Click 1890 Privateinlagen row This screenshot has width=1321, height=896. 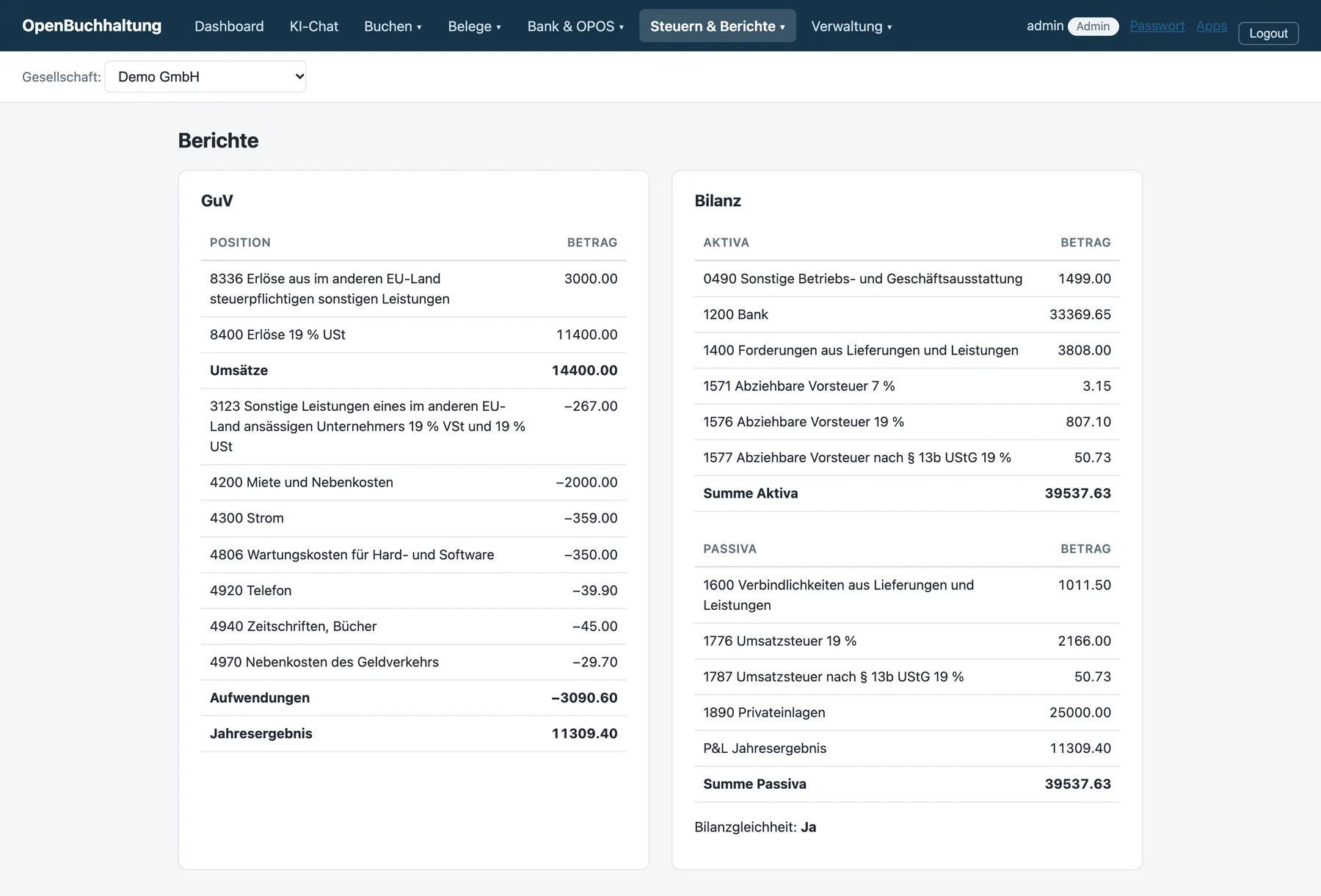(x=907, y=713)
